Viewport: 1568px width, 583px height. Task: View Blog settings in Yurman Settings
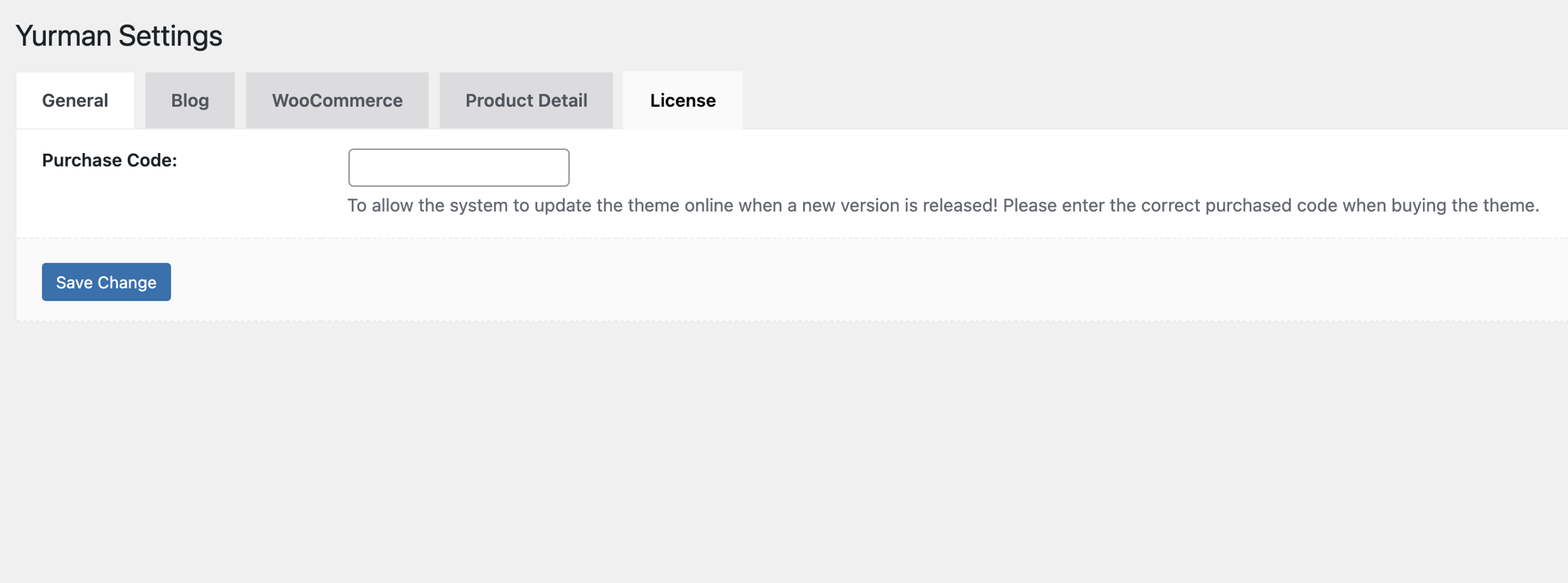click(190, 101)
